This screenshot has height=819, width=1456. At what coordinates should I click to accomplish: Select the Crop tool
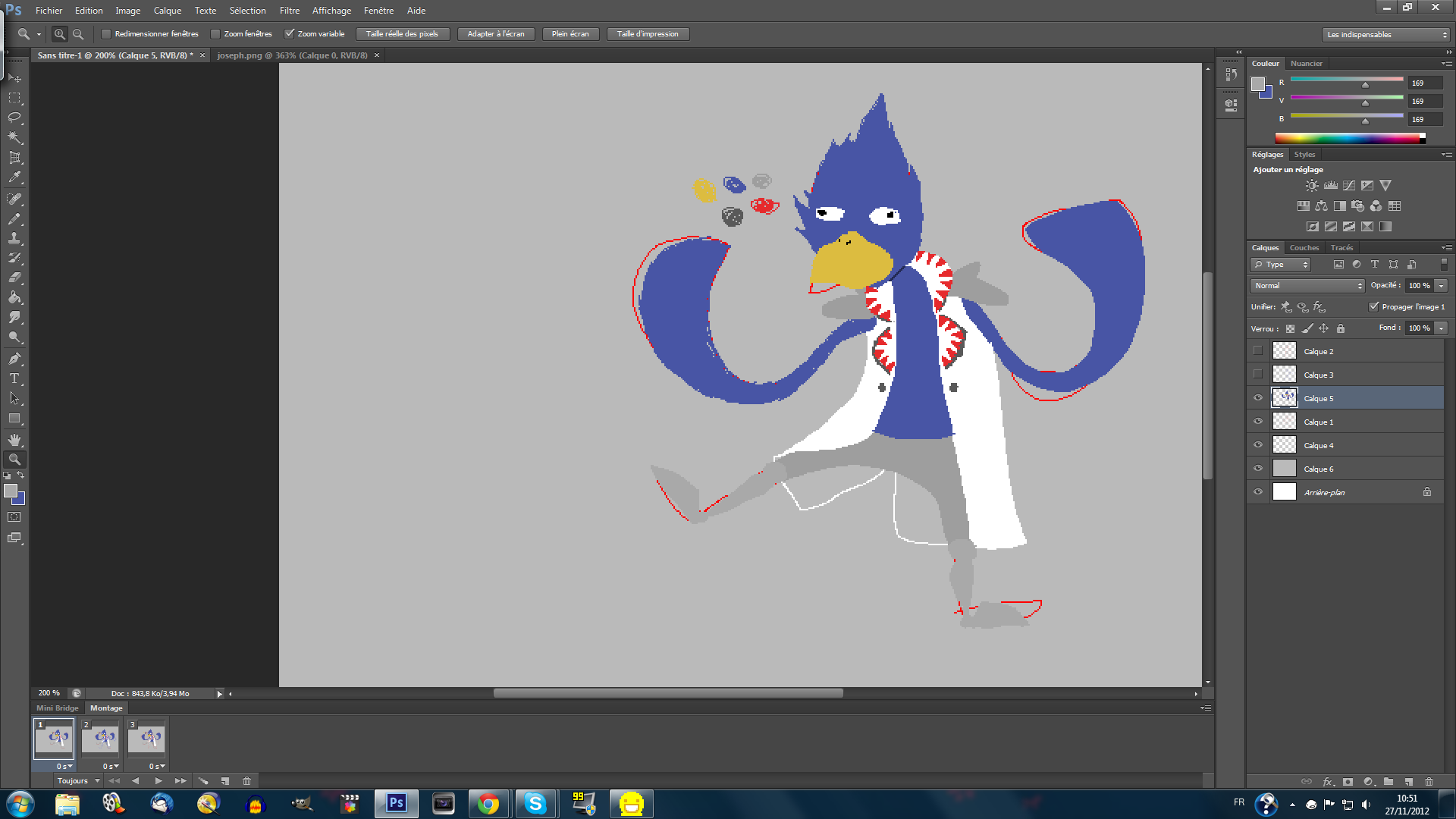(14, 158)
